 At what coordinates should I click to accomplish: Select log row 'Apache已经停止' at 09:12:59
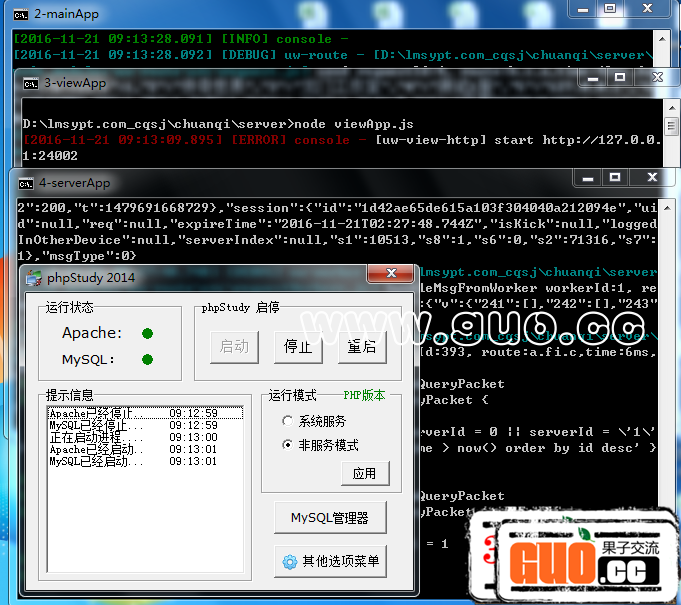[145, 413]
